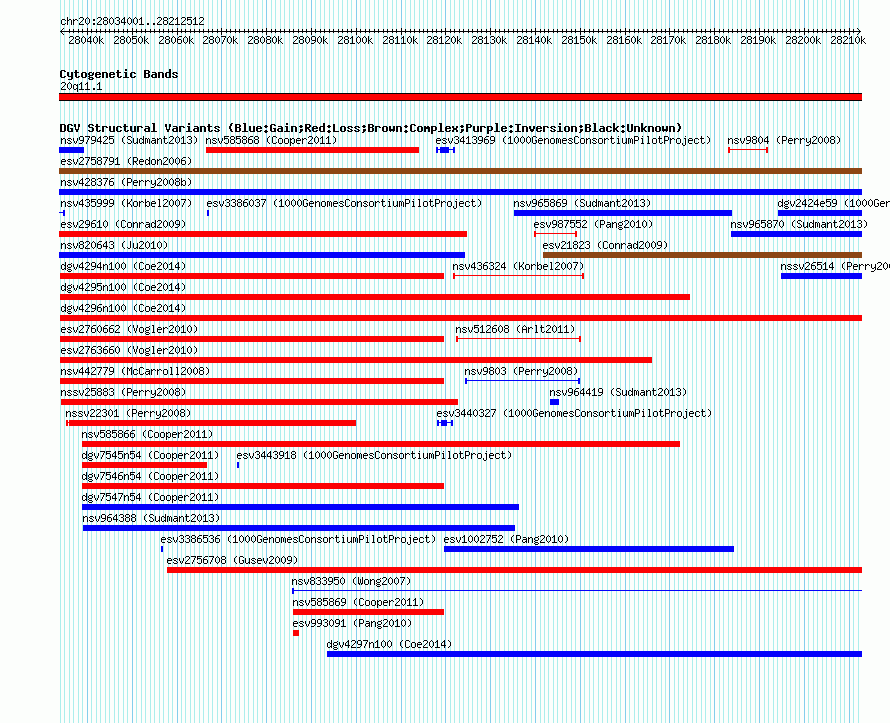Viewport: 890px width, 723px height.
Task: Click the nsv833950 (Wong2007) thin blue line
Action: point(577,591)
